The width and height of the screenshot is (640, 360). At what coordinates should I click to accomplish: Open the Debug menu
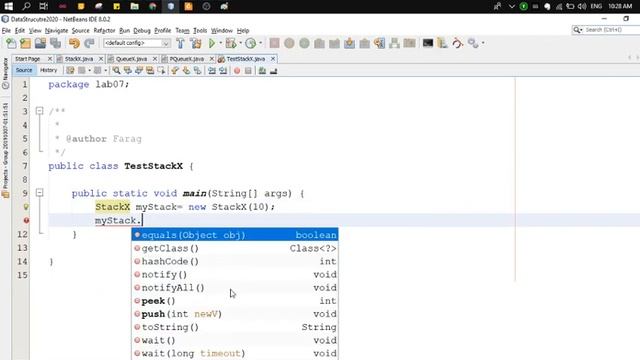pos(142,31)
